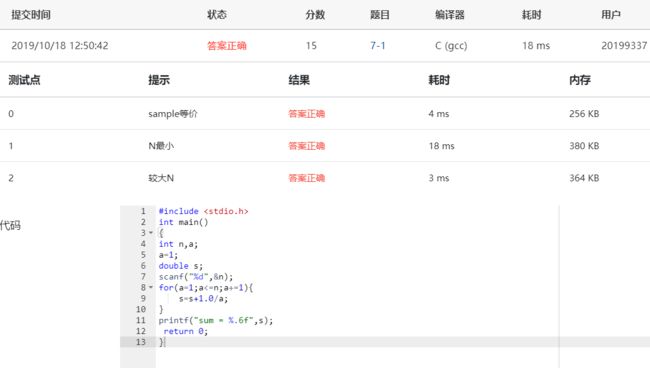Screen dimensions: 650x368
Task: Click the #include <stdio.h> code line
Action: click(203, 211)
